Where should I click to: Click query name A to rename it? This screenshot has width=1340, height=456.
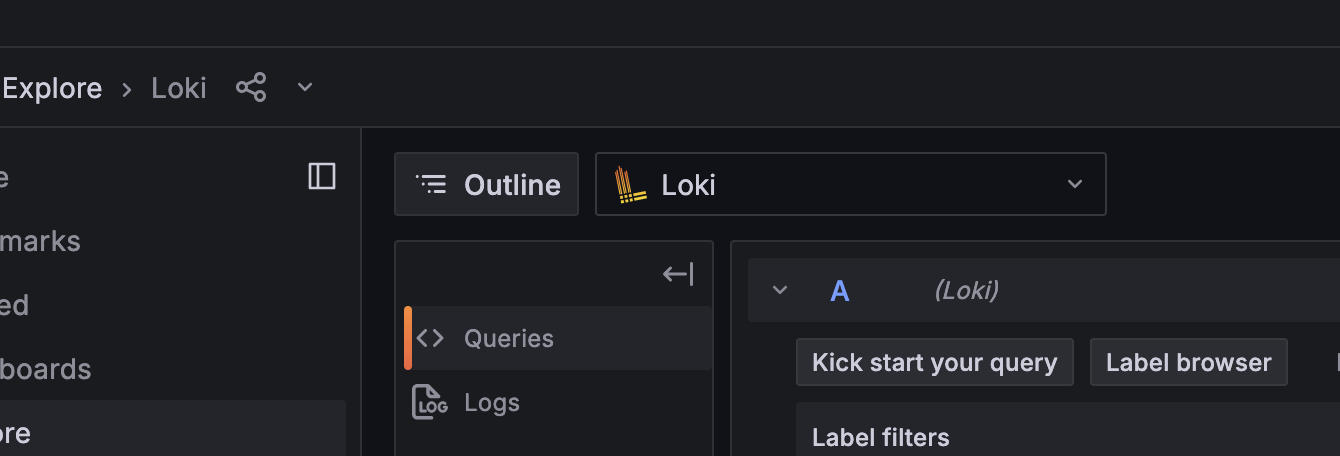[x=840, y=291]
